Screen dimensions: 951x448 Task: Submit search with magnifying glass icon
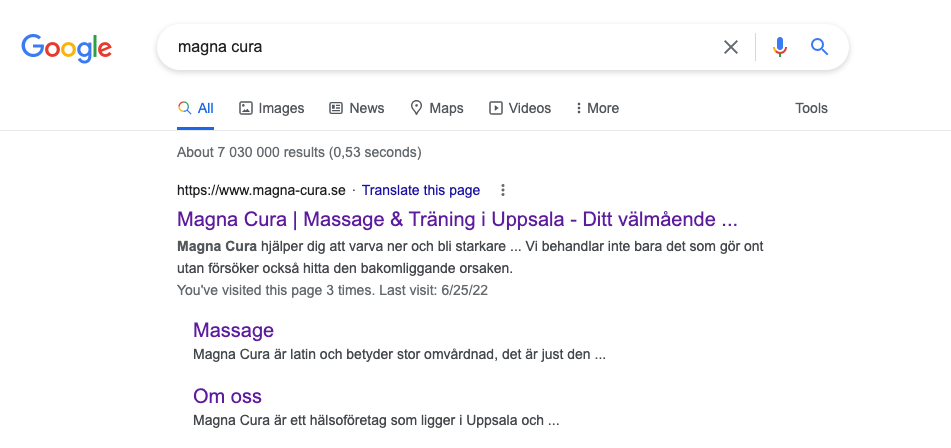pos(819,47)
